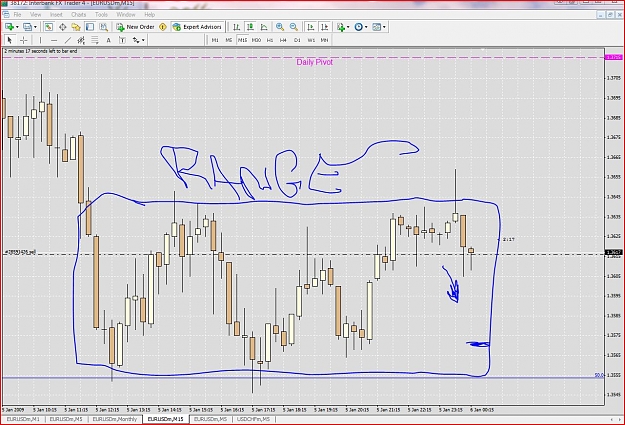
Task: Select the Cursor arrow tool
Action: [10, 40]
